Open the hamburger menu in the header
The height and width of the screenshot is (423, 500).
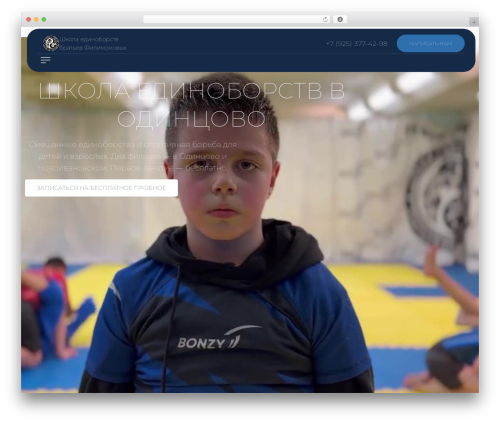pyautogui.click(x=45, y=60)
